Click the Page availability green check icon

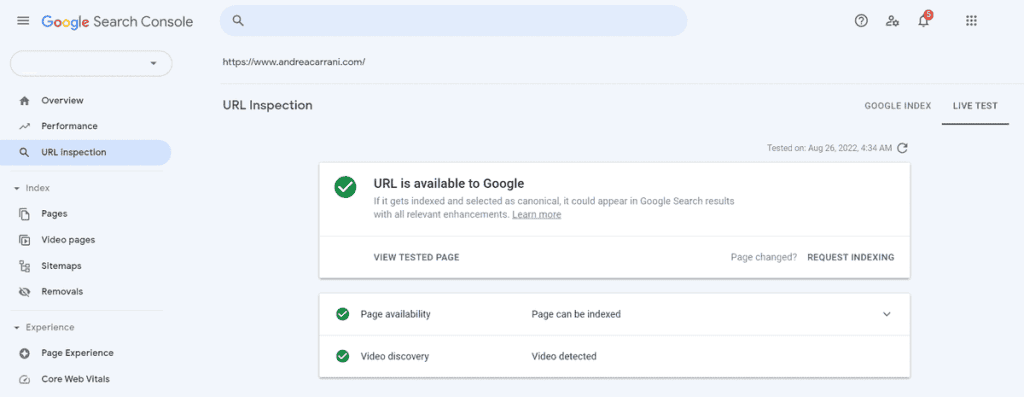point(342,314)
